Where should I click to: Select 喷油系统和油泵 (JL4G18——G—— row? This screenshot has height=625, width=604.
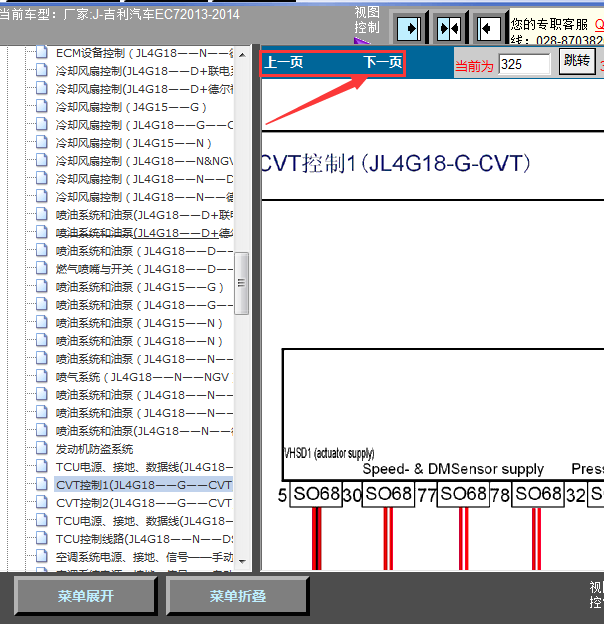[x=144, y=305]
